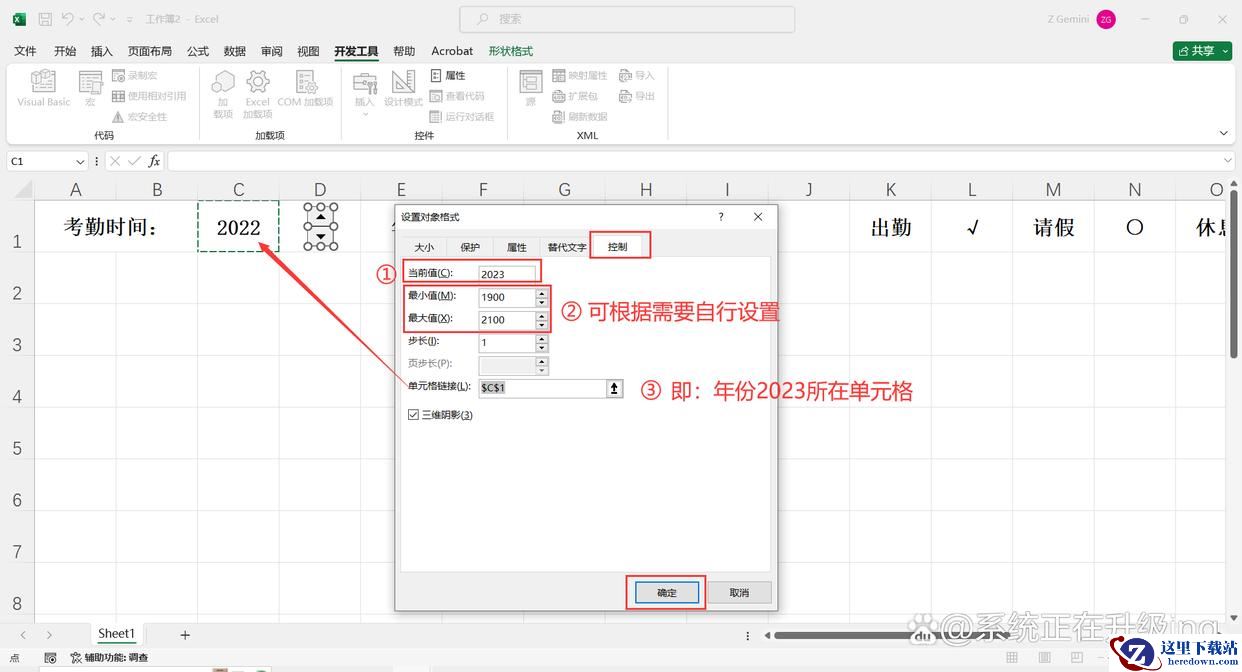
Task: Decrease the maximum value with down arrow
Action: click(542, 324)
